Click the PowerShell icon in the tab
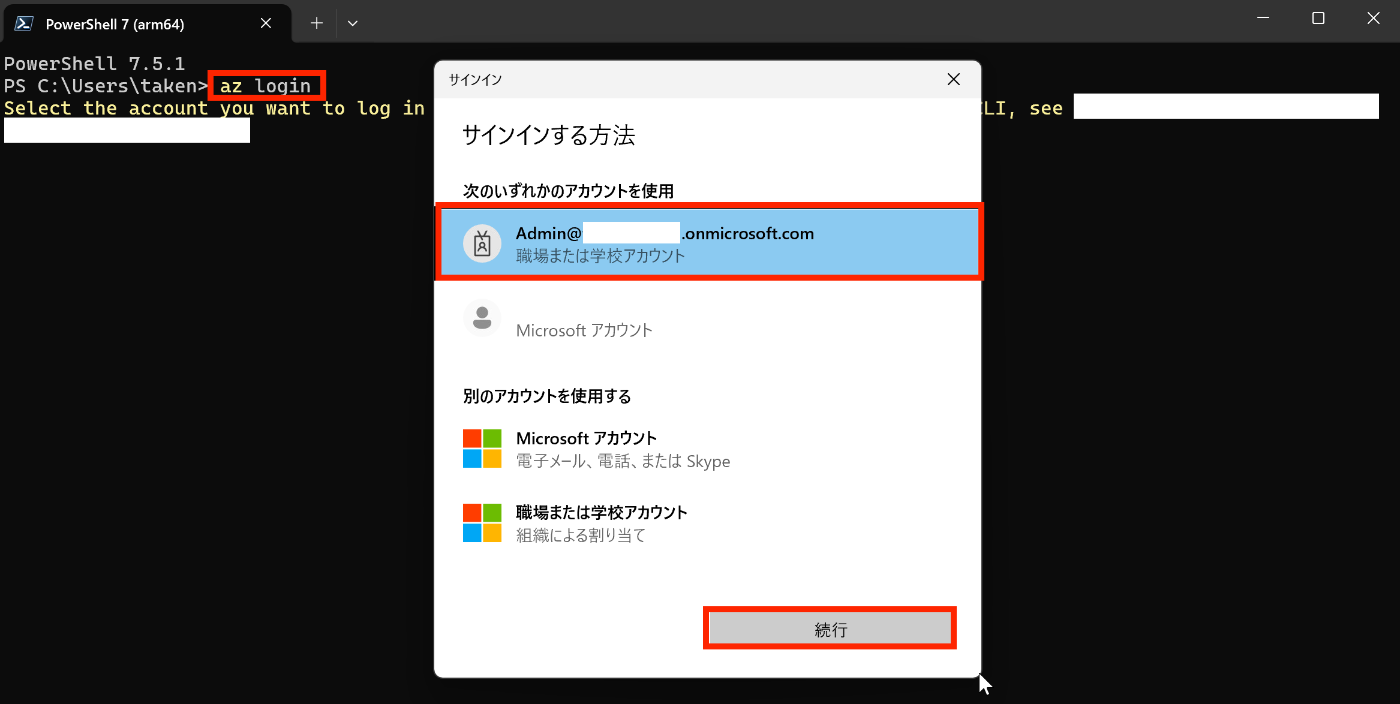The image size is (1400, 704). 24,23
